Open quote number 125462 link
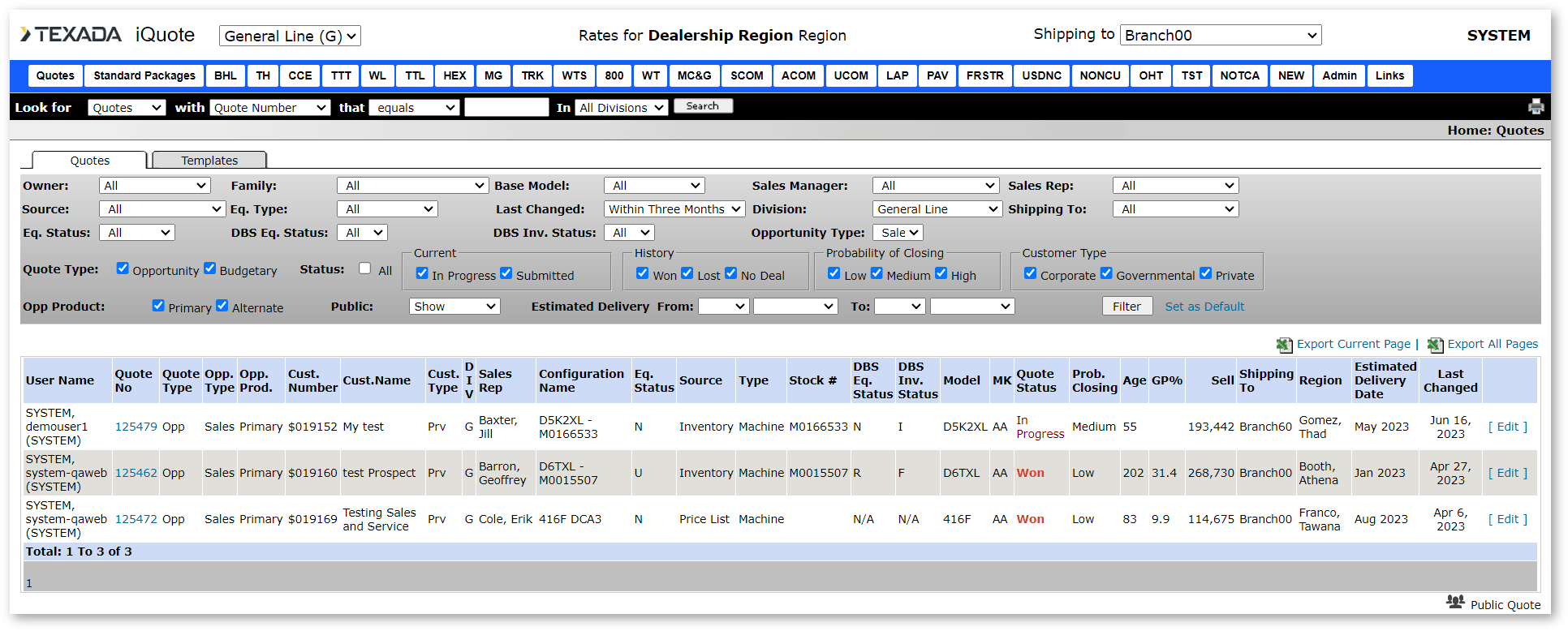Image resolution: width=1568 pixels, height=631 pixels. click(136, 473)
